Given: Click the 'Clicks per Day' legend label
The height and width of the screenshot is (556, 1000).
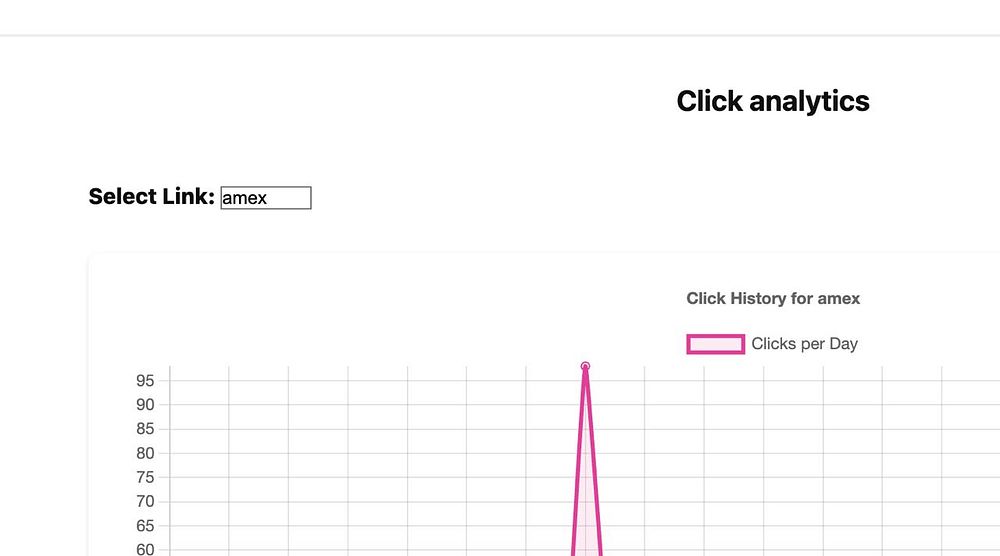Looking at the screenshot, I should tap(804, 344).
